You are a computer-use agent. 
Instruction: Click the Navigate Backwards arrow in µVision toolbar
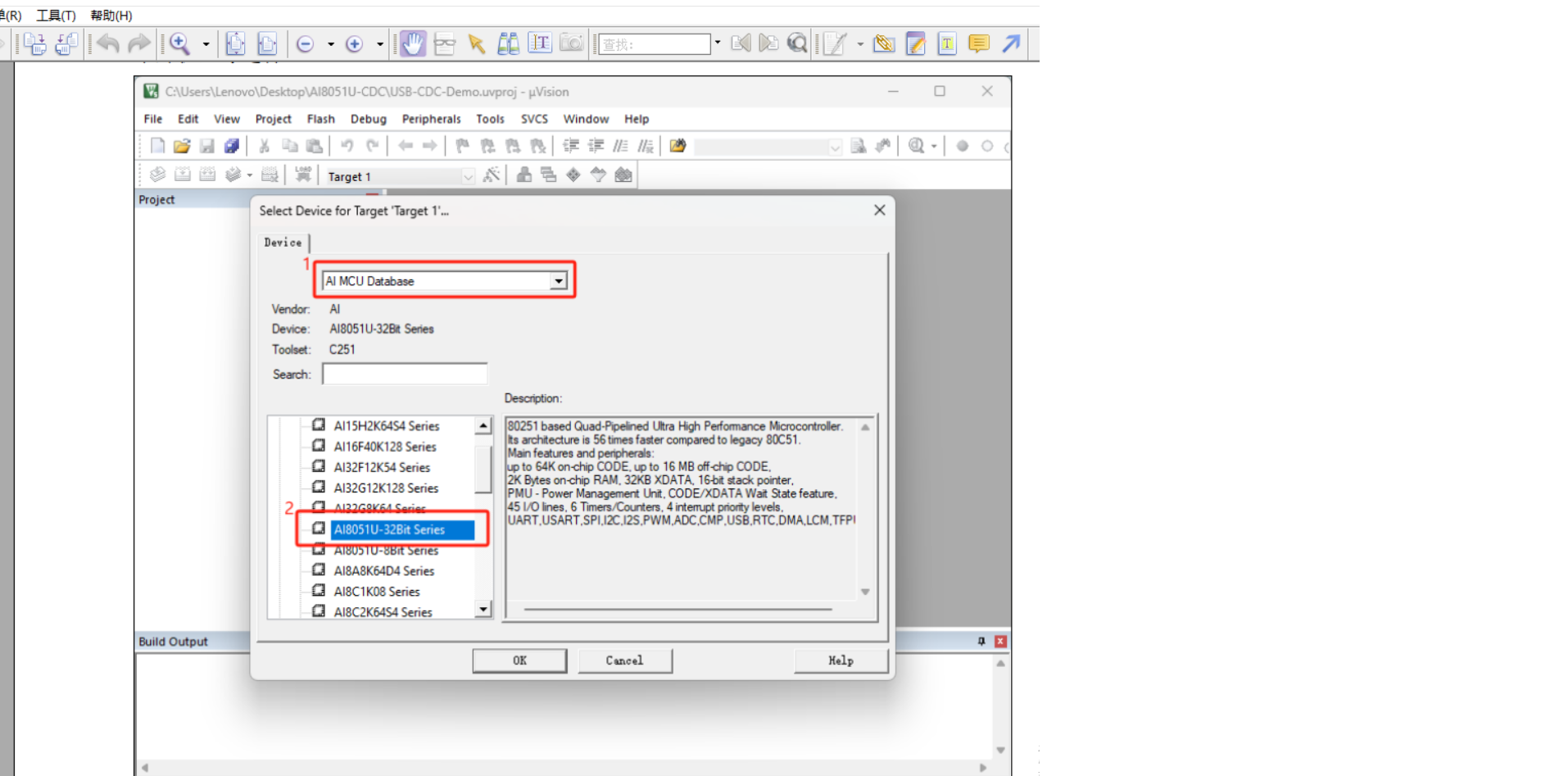pos(405,146)
